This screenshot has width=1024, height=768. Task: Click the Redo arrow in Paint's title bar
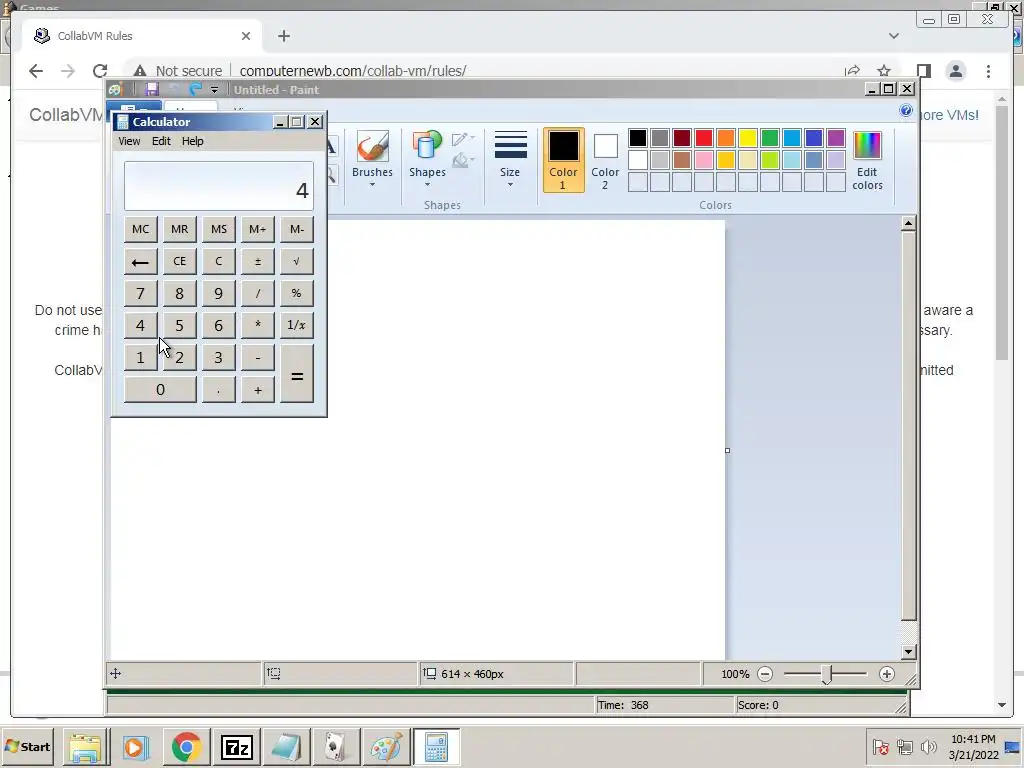point(195,89)
